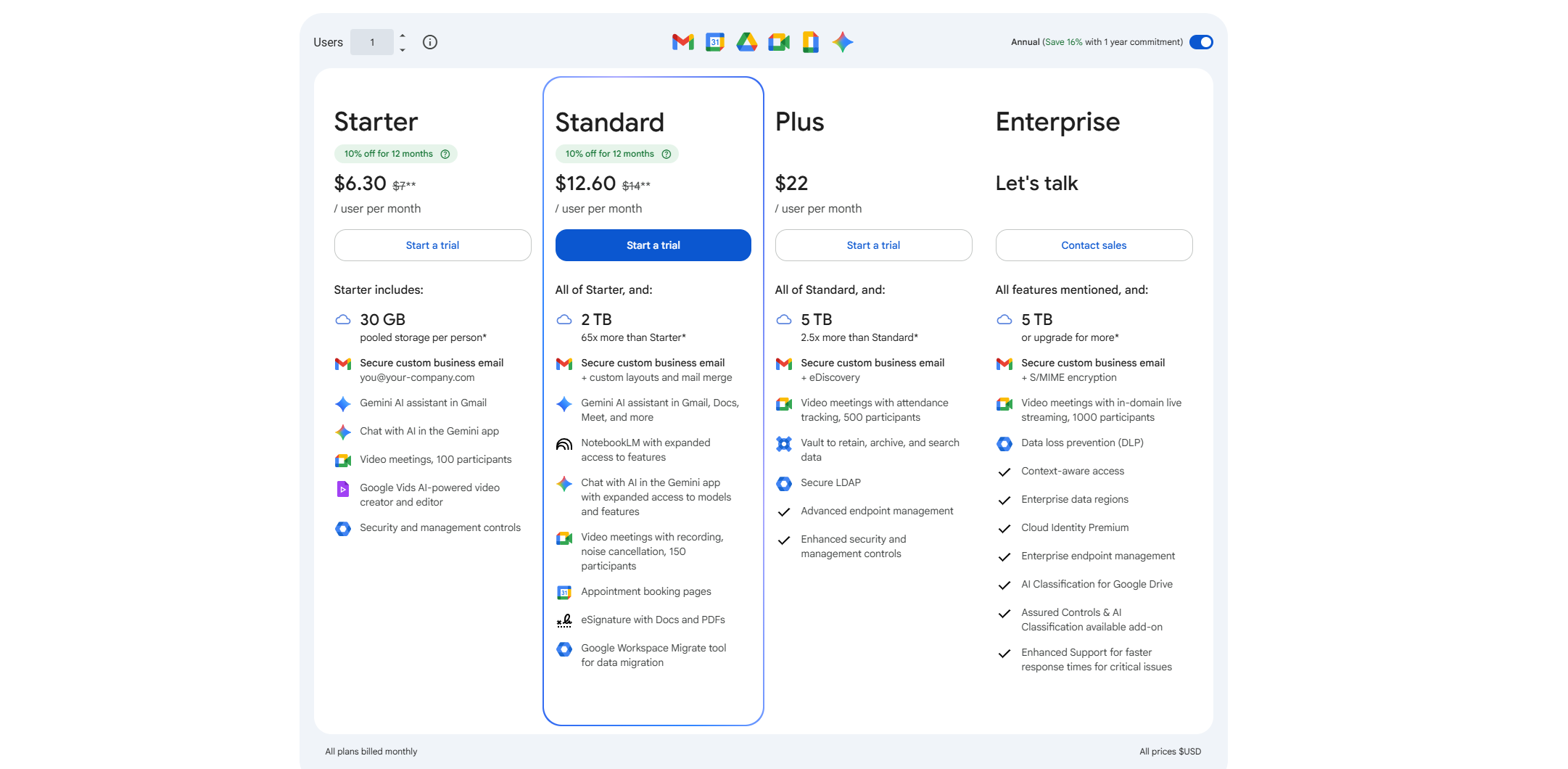The image size is (1568, 769).
Task: Toggle the Annual billing switch
Action: tap(1201, 42)
